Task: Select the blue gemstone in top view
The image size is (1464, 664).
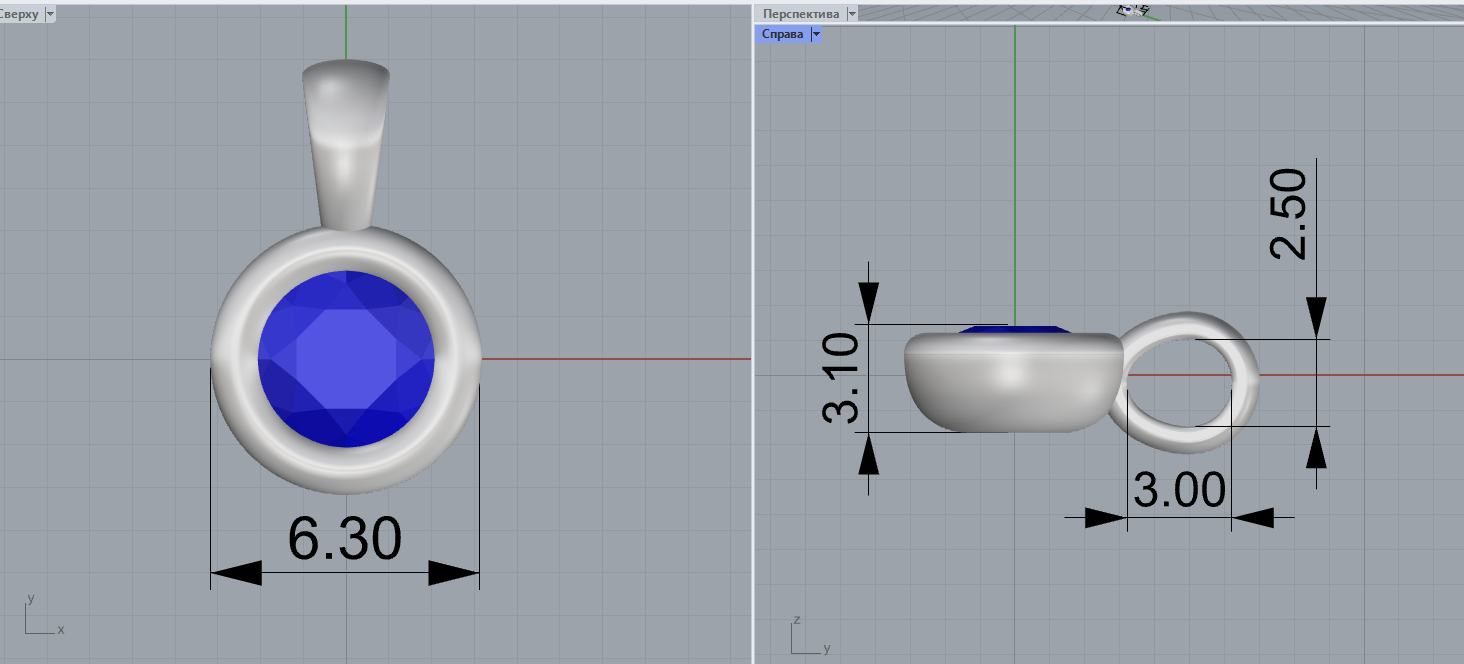Action: pyautogui.click(x=346, y=358)
